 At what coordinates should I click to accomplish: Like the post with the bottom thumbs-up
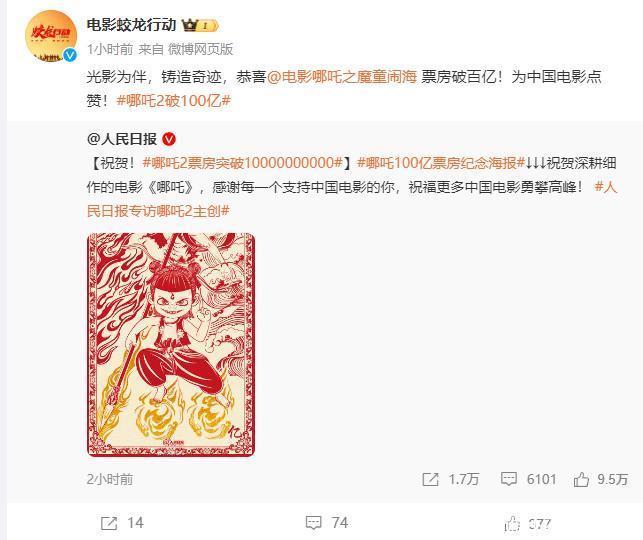[x=512, y=524]
